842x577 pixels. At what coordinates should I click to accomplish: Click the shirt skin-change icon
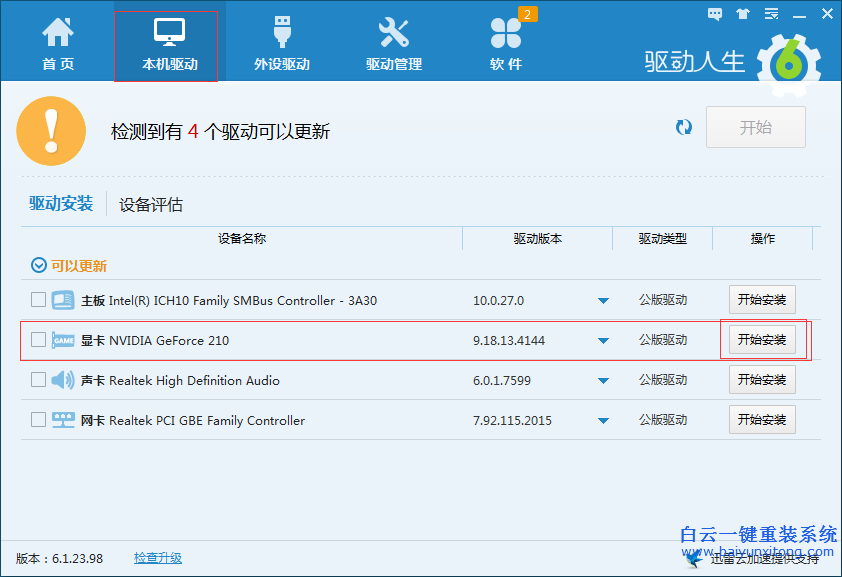[742, 13]
